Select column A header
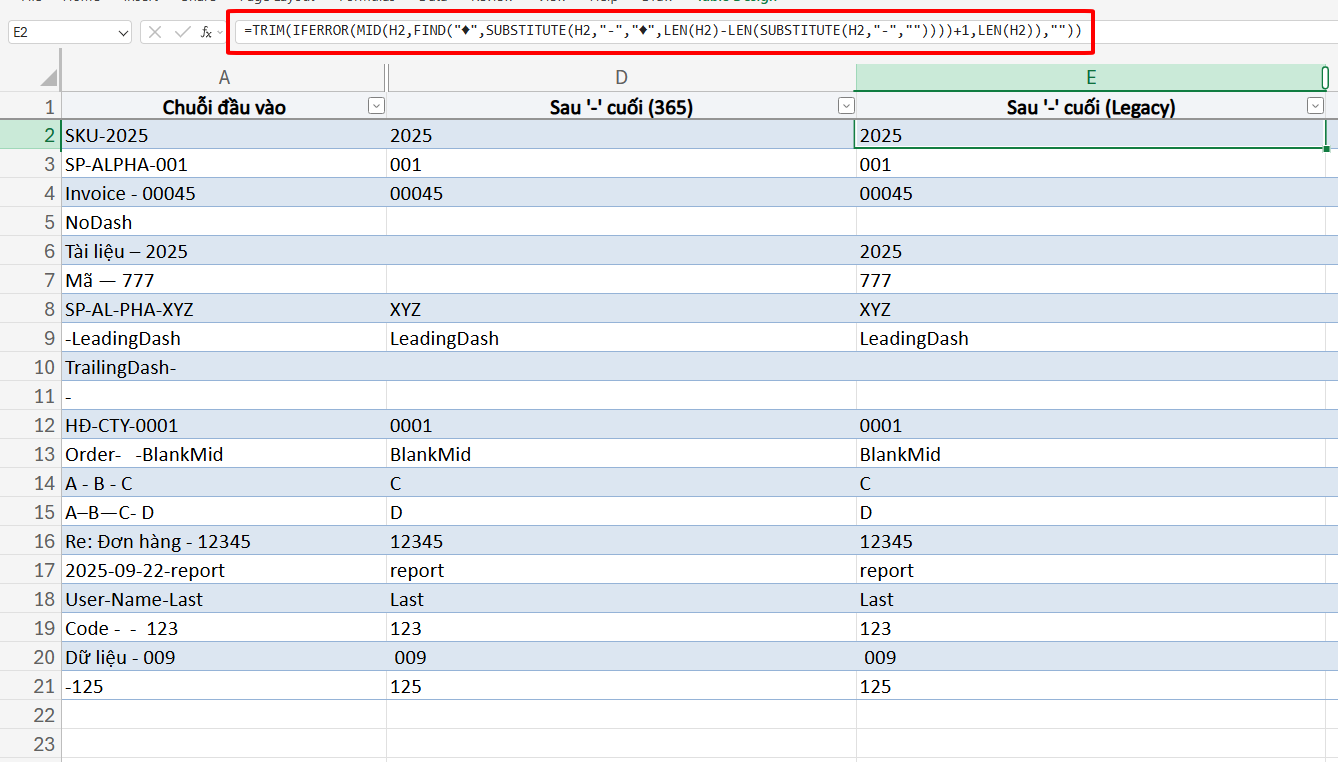1338x762 pixels. 224,78
